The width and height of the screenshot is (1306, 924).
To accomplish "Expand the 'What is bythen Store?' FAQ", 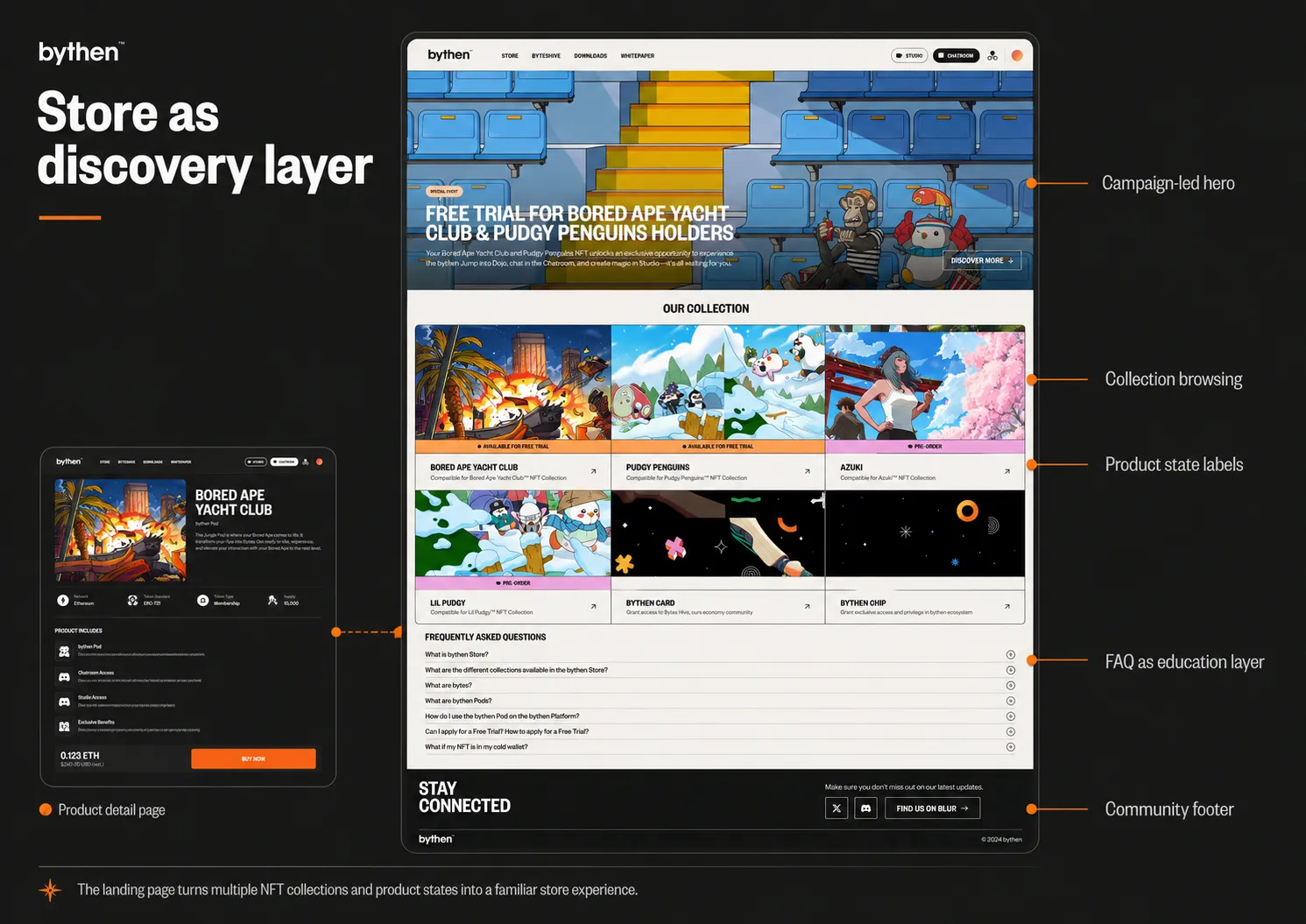I will tap(720, 654).
